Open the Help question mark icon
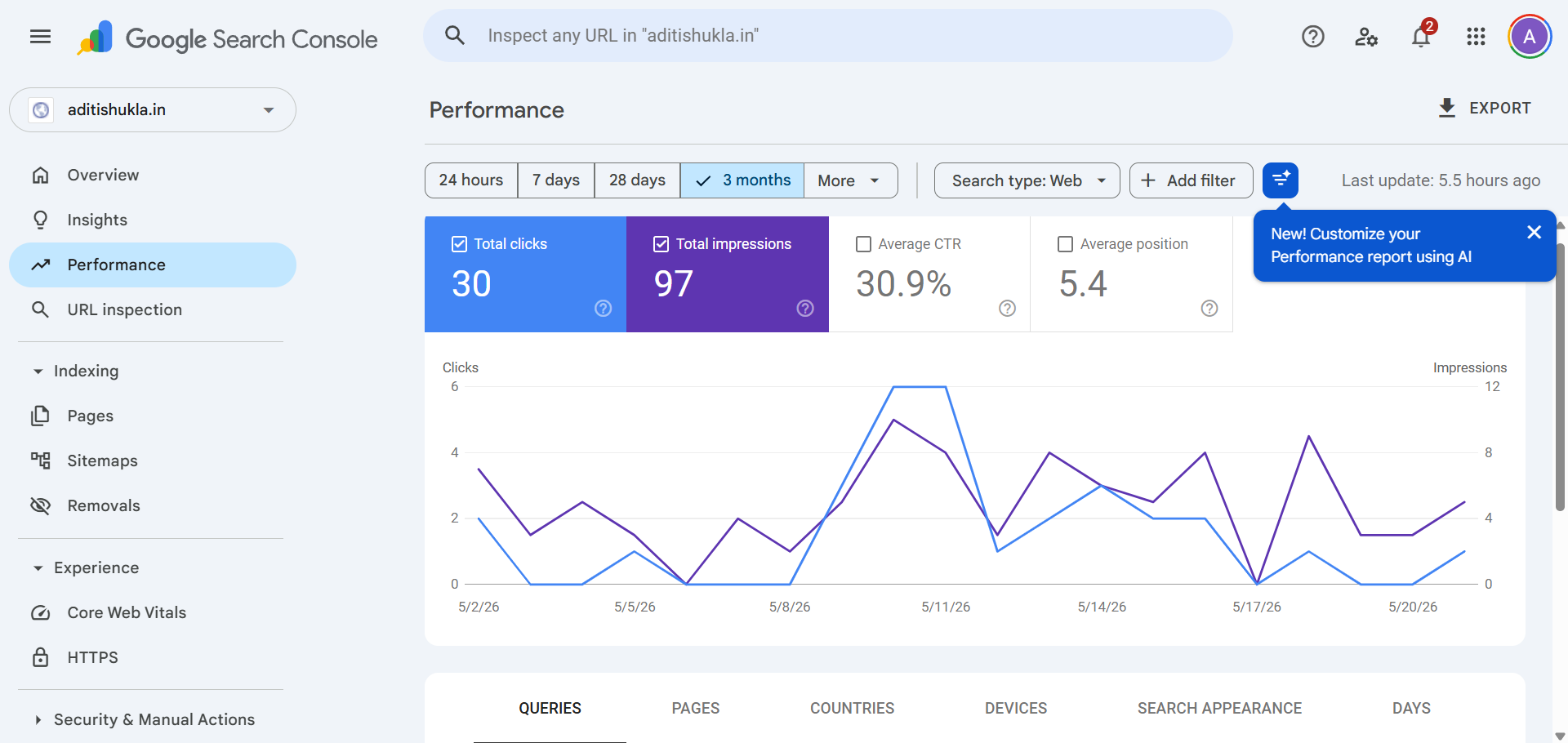Image resolution: width=1568 pixels, height=743 pixels. (1312, 37)
